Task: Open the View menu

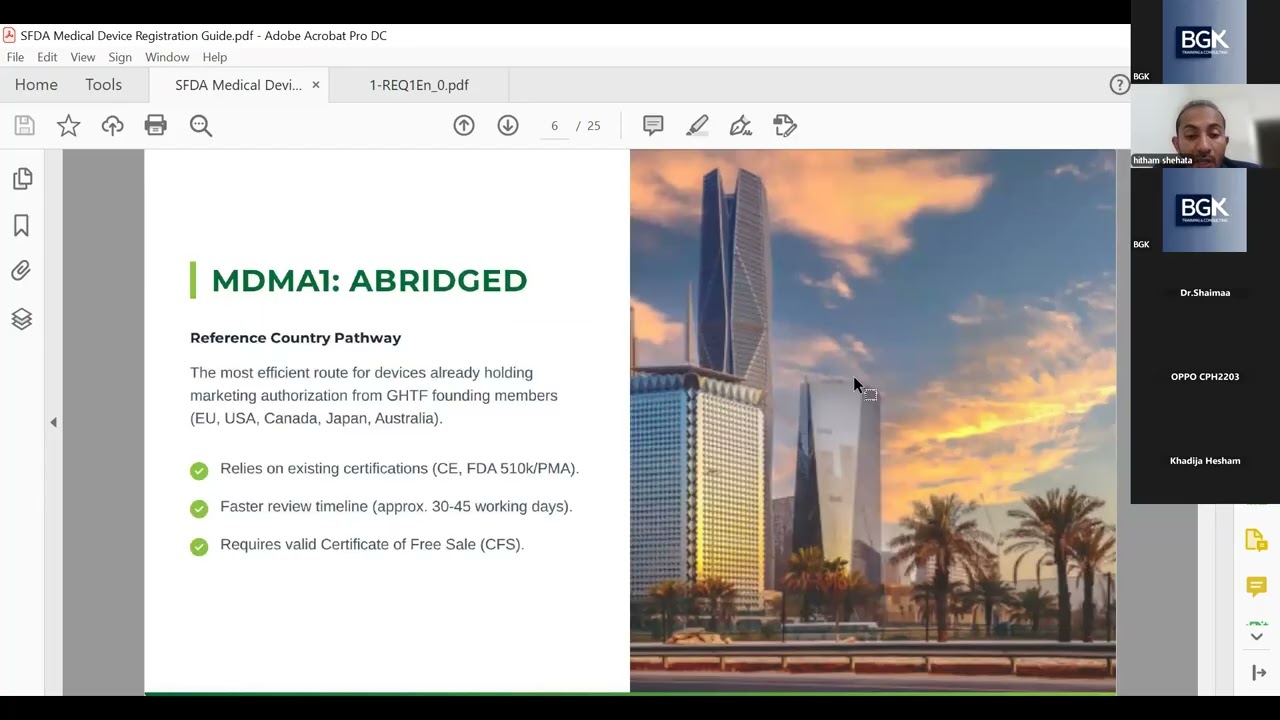Action: click(x=83, y=57)
